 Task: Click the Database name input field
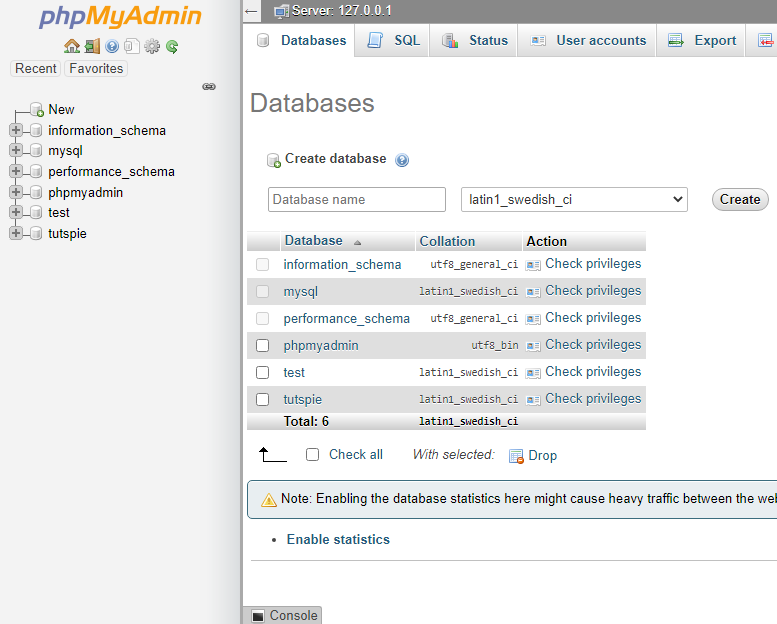click(x=357, y=200)
